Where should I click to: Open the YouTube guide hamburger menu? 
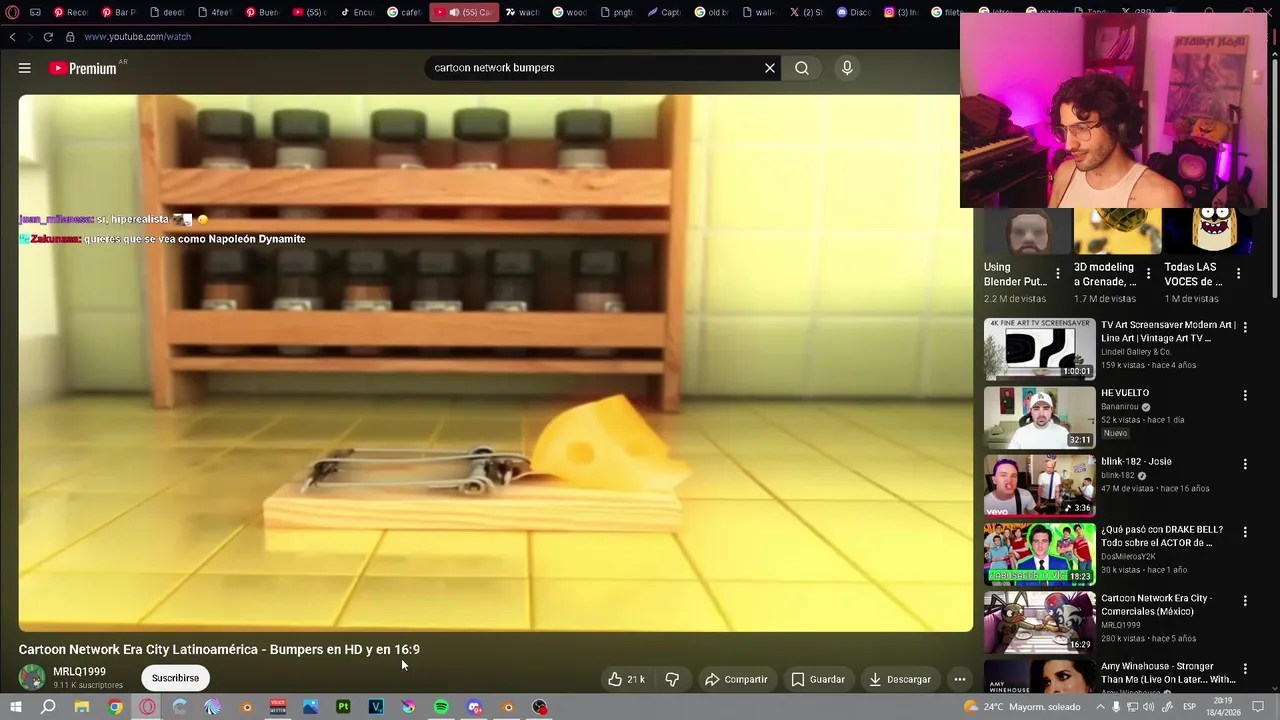tap(24, 68)
